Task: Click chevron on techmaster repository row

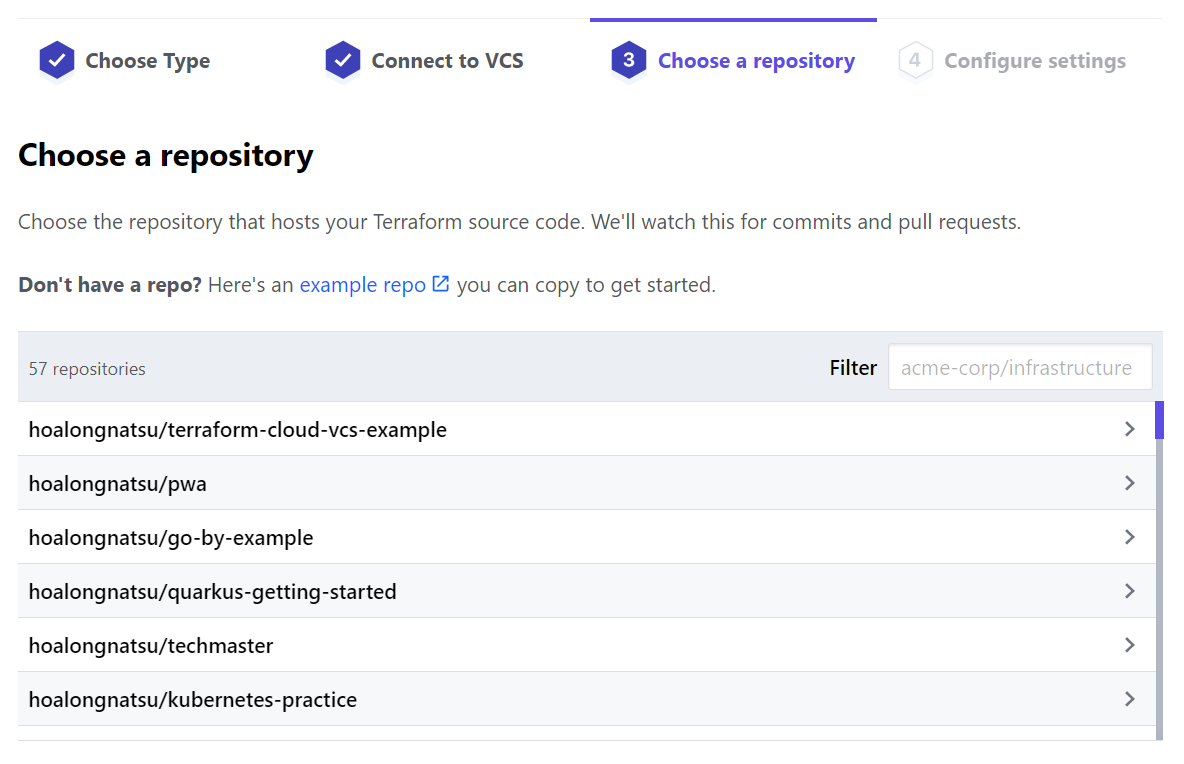Action: click(1130, 645)
